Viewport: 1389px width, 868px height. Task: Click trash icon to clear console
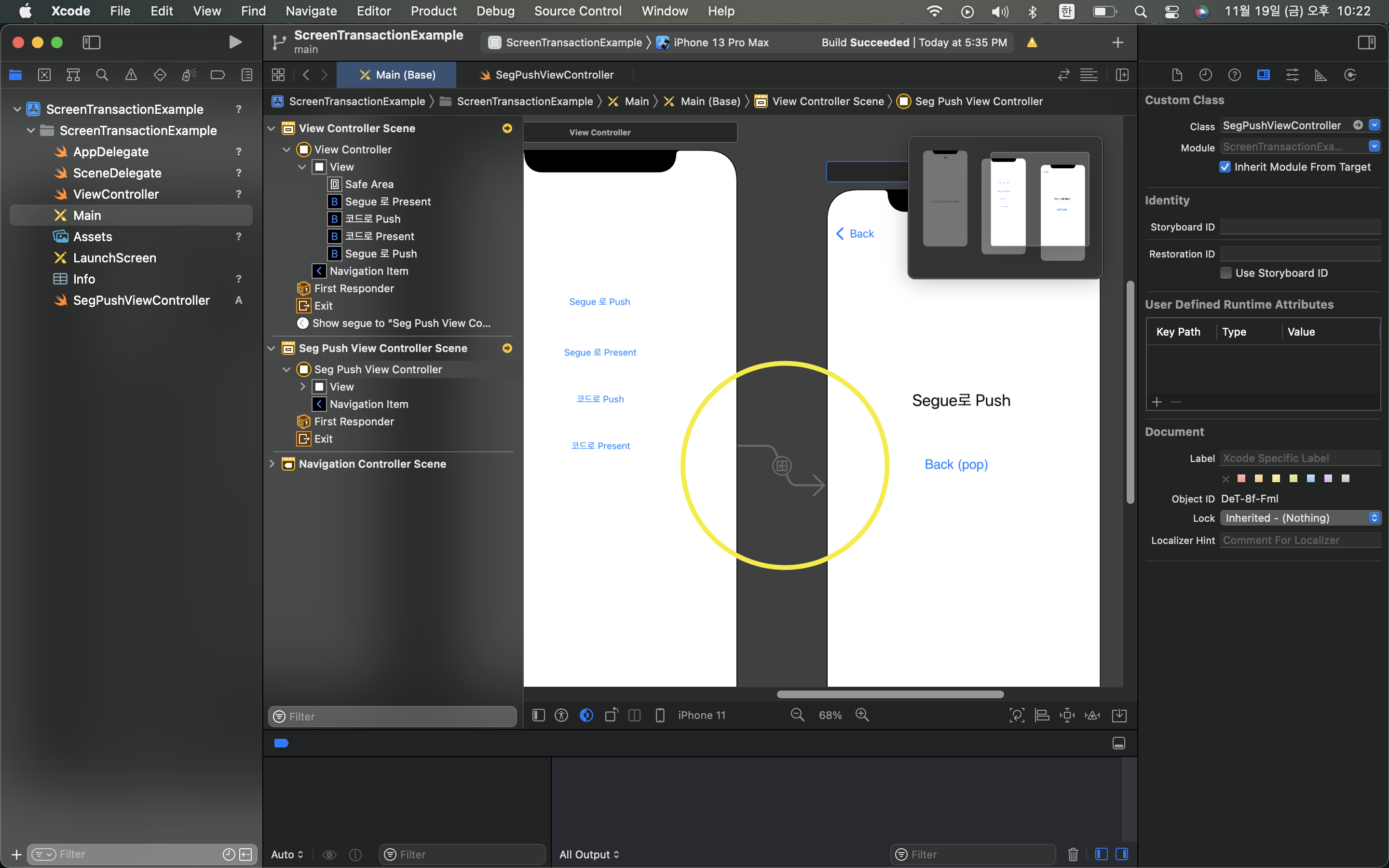point(1073,854)
